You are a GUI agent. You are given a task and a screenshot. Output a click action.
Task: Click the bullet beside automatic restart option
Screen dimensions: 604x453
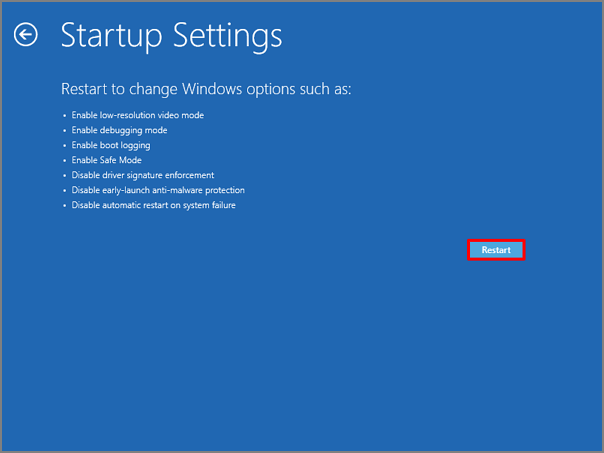[64, 205]
